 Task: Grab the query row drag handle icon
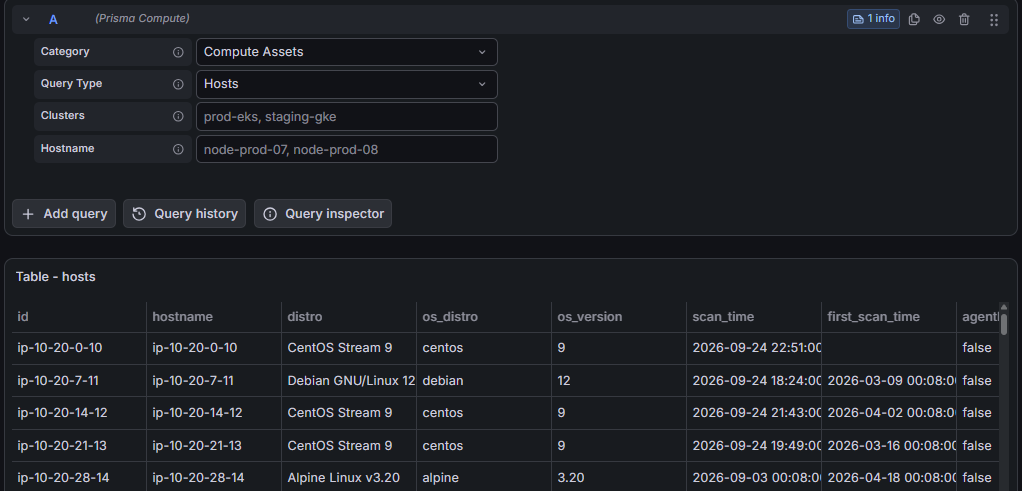(x=994, y=20)
